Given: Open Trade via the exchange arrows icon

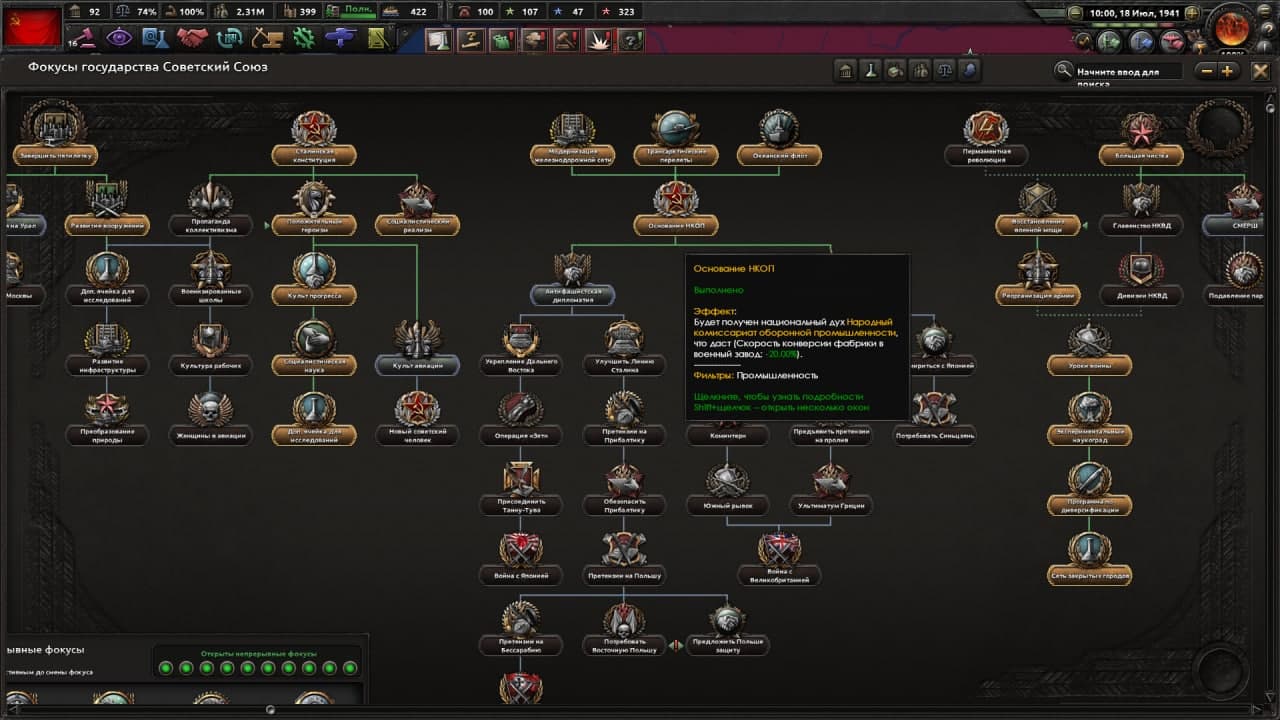Looking at the screenshot, I should [229, 38].
